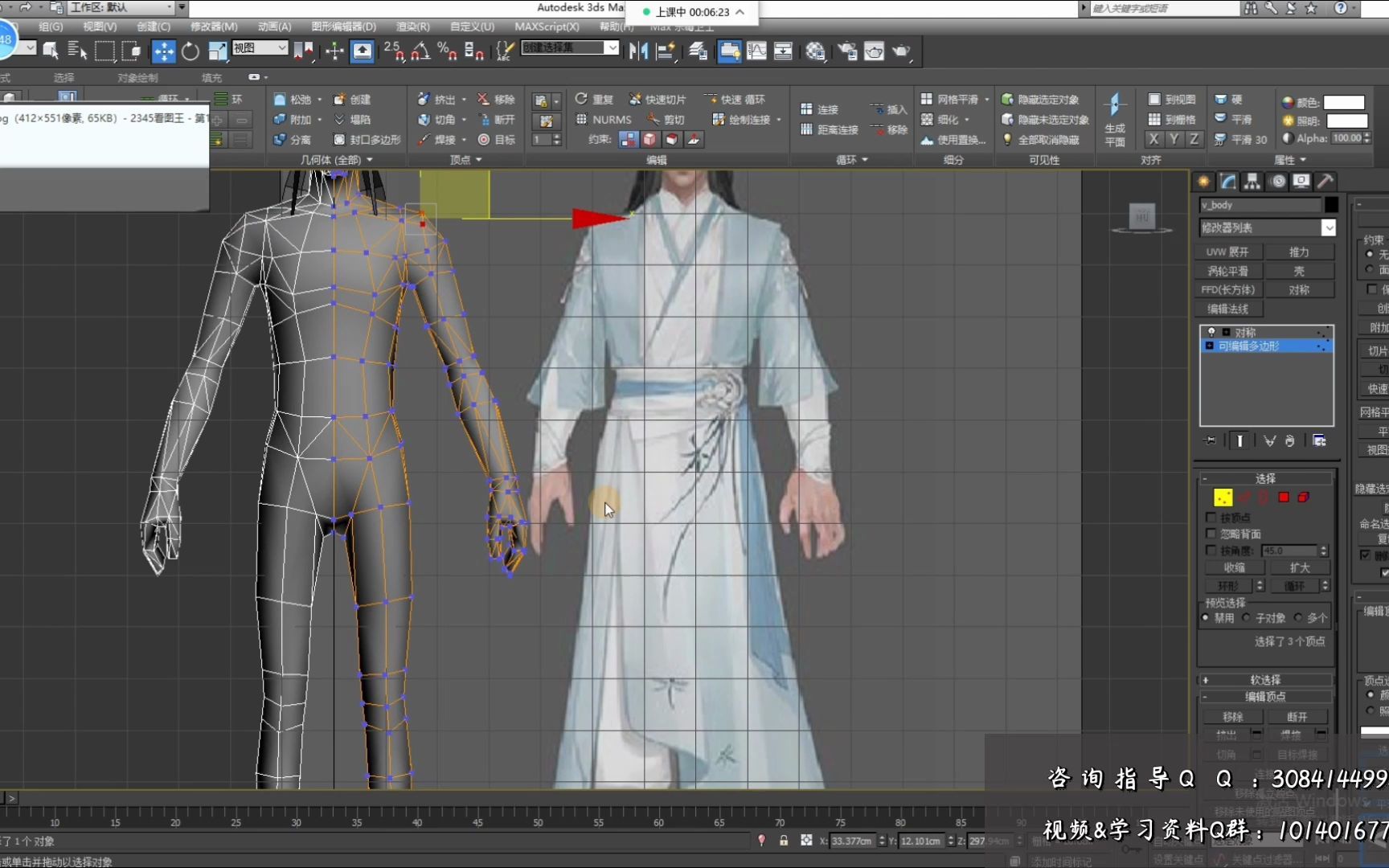Click the white vertex Color (颜色) swatch

(1344, 102)
